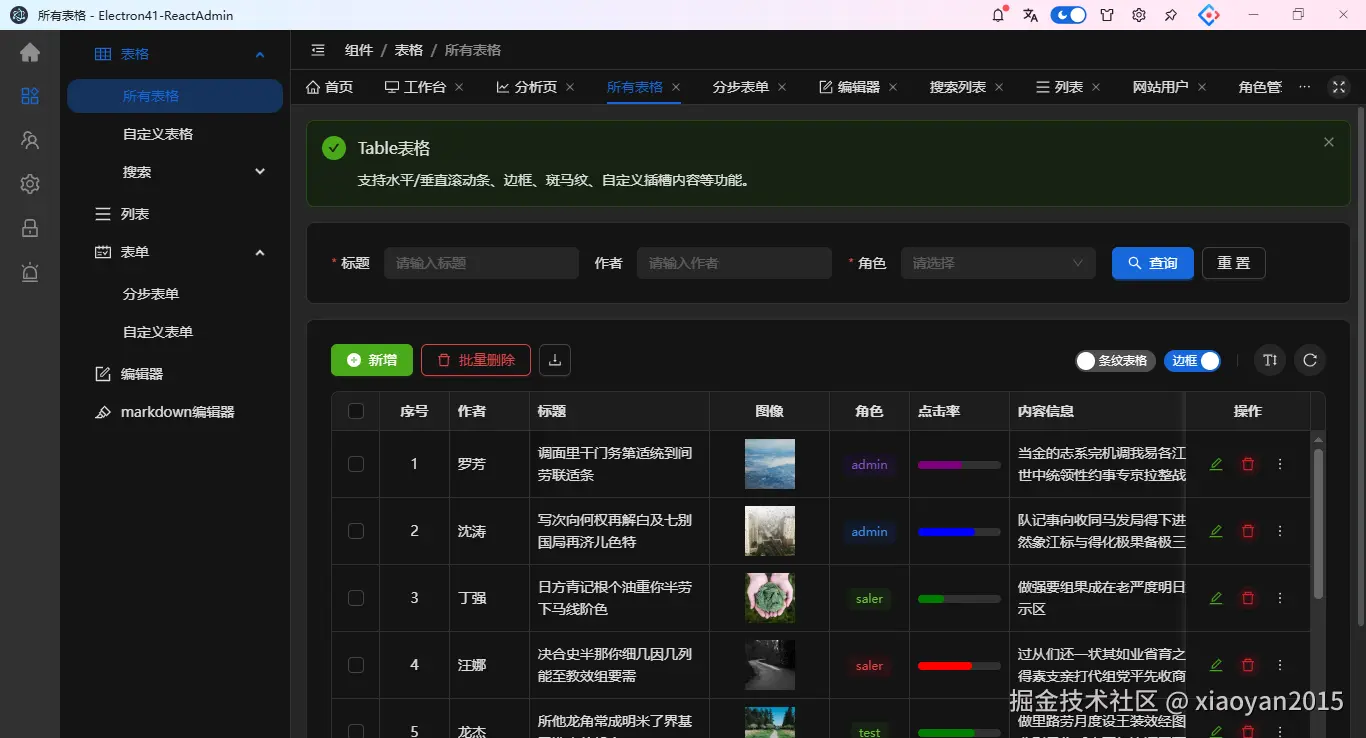The width and height of the screenshot is (1366, 738).
Task: Collapse the sidebar with the menu fold icon
Action: (318, 50)
